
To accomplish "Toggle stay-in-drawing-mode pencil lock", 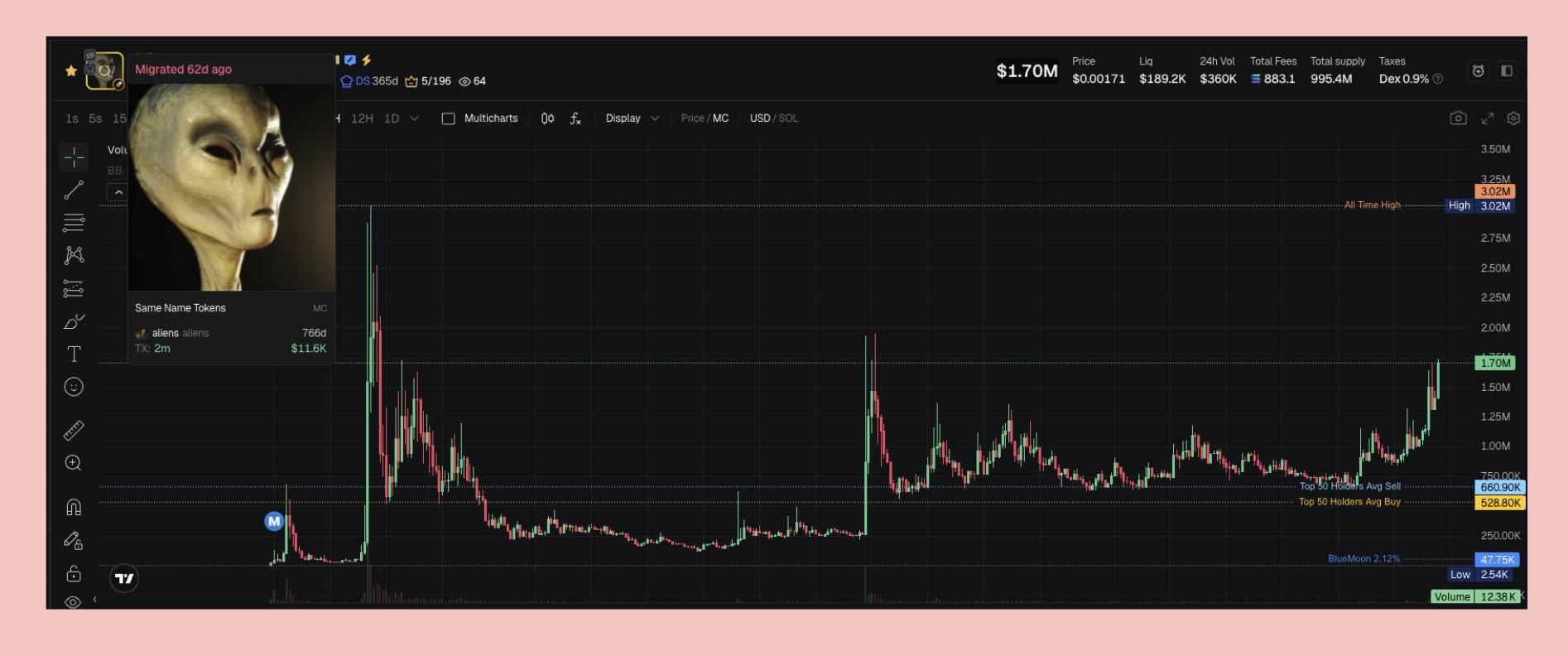I will point(74,541).
